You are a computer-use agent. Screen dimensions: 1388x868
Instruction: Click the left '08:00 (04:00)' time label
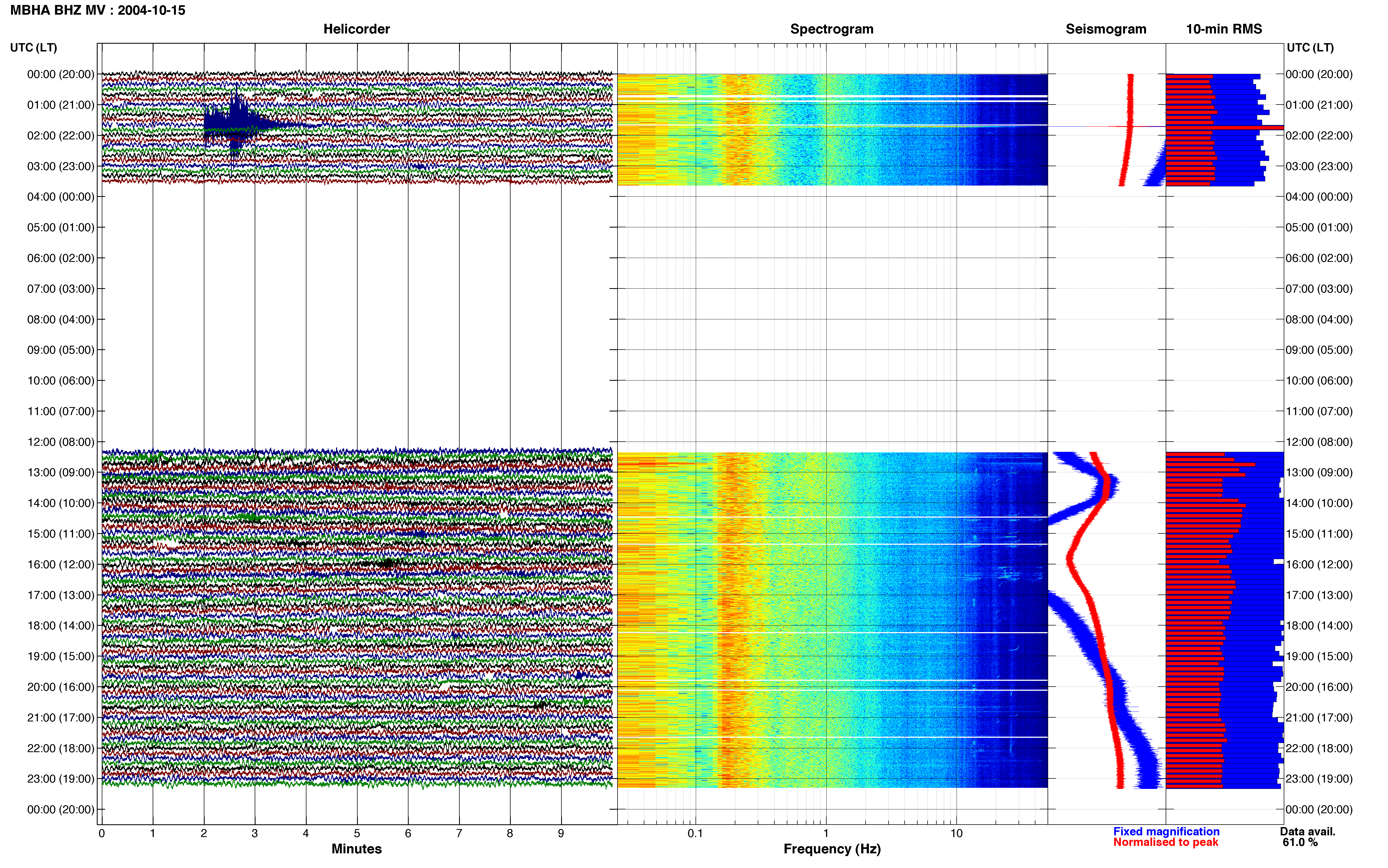pos(61,319)
